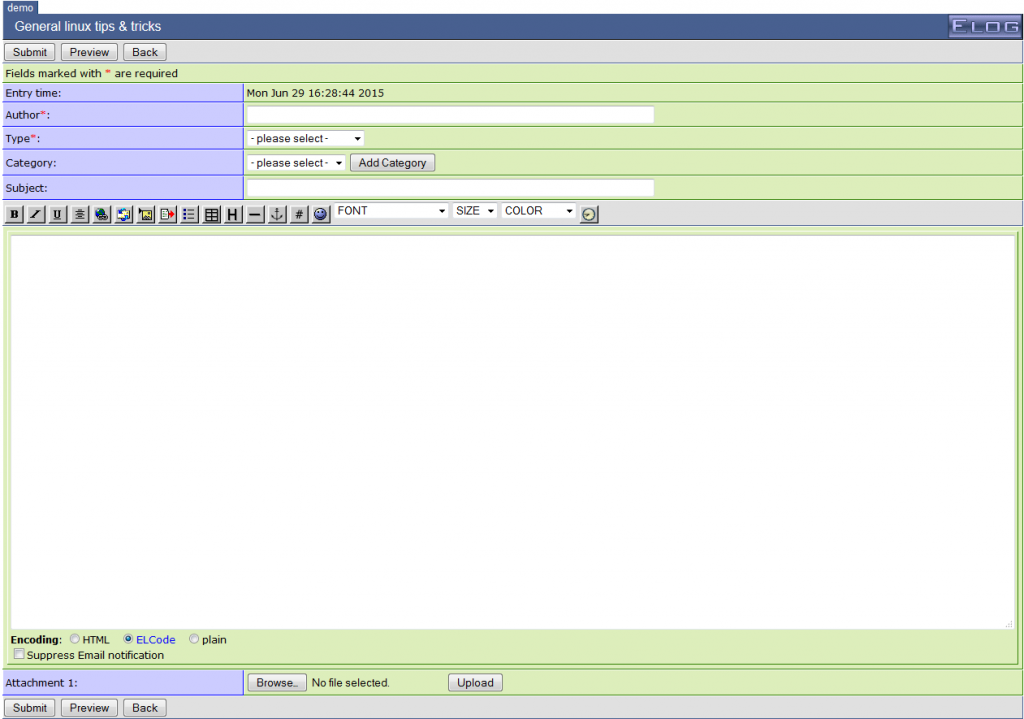Insert a hyperlink using the globe icon
The width and height of the screenshot is (1024, 719).
coord(101,213)
